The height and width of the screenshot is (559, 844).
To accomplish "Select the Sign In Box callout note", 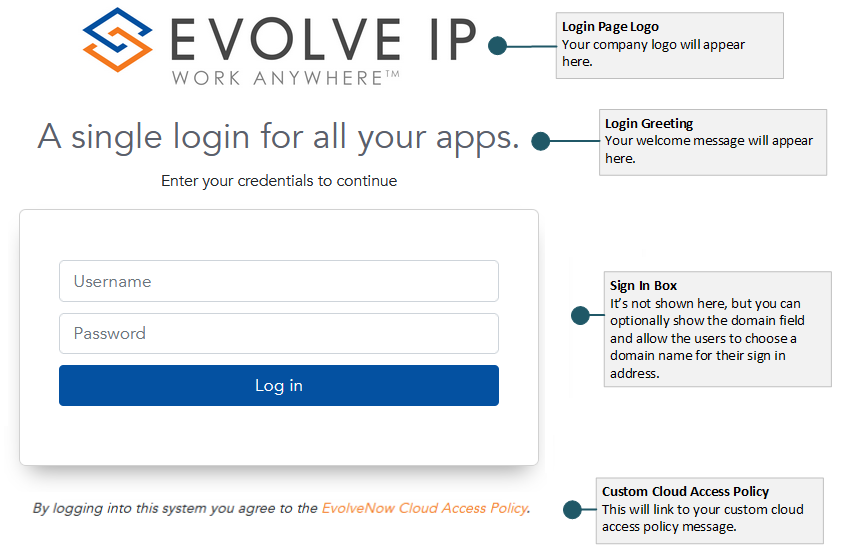I will coord(717,328).
